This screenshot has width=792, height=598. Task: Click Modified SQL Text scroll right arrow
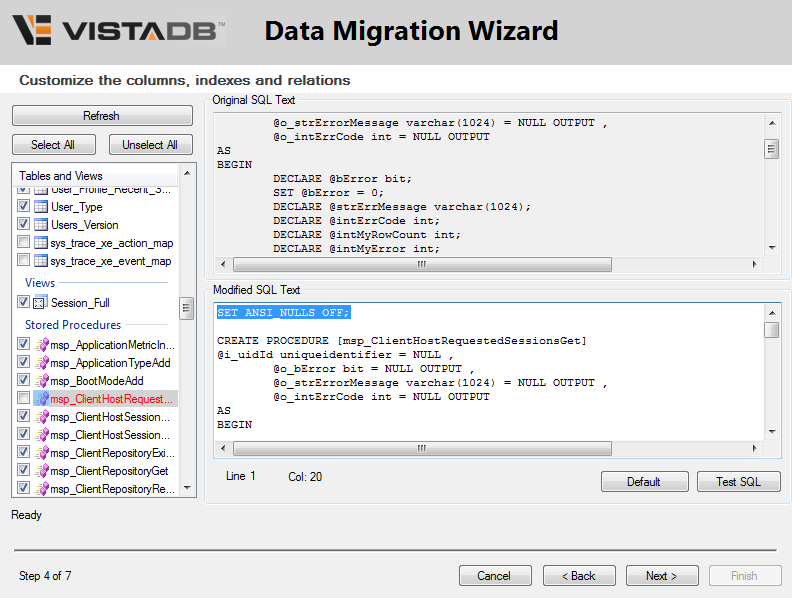[x=755, y=448]
